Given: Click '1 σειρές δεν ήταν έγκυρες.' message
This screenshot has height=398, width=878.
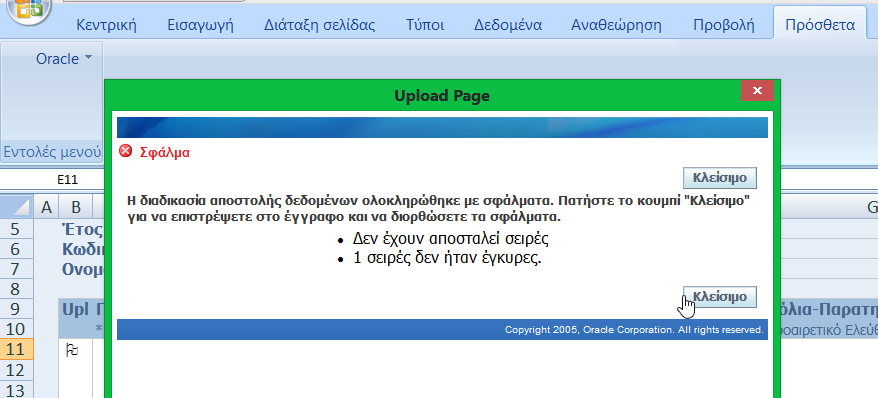Looking at the screenshot, I should 447,259.
